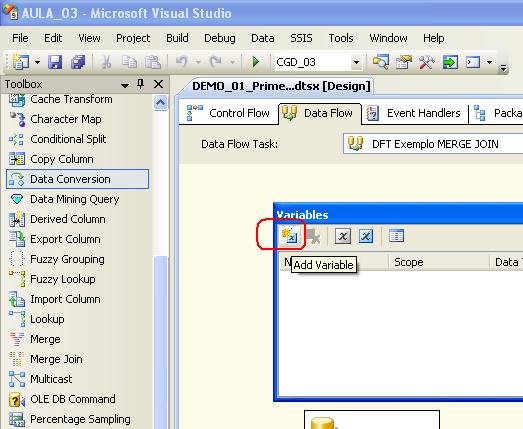Click the Copy icon in toolbar
The width and height of the screenshot is (523, 429).
pyautogui.click(x=129, y=62)
